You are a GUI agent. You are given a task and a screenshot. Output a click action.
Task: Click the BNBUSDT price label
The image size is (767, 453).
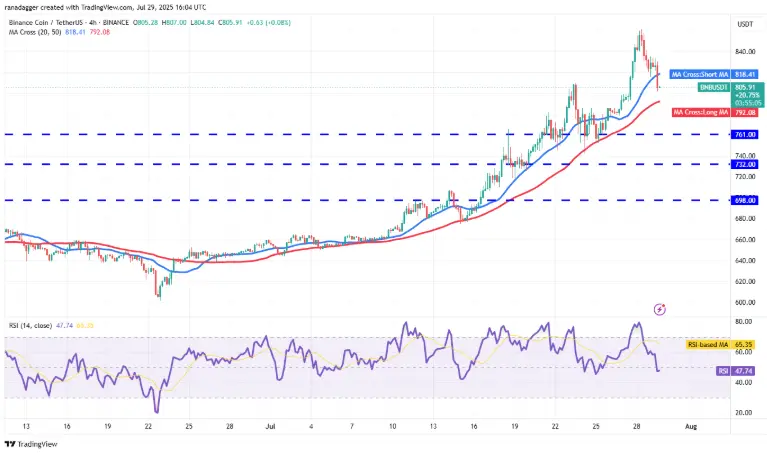point(714,87)
